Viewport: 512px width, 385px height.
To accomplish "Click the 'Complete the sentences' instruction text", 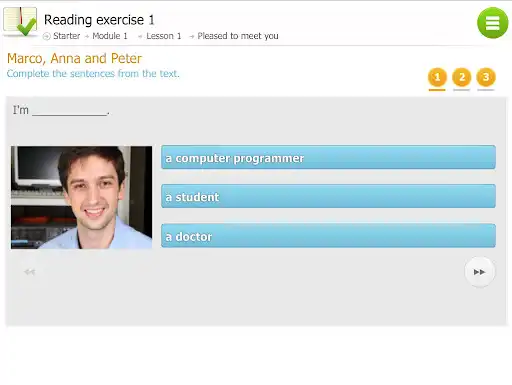I will pos(93,74).
